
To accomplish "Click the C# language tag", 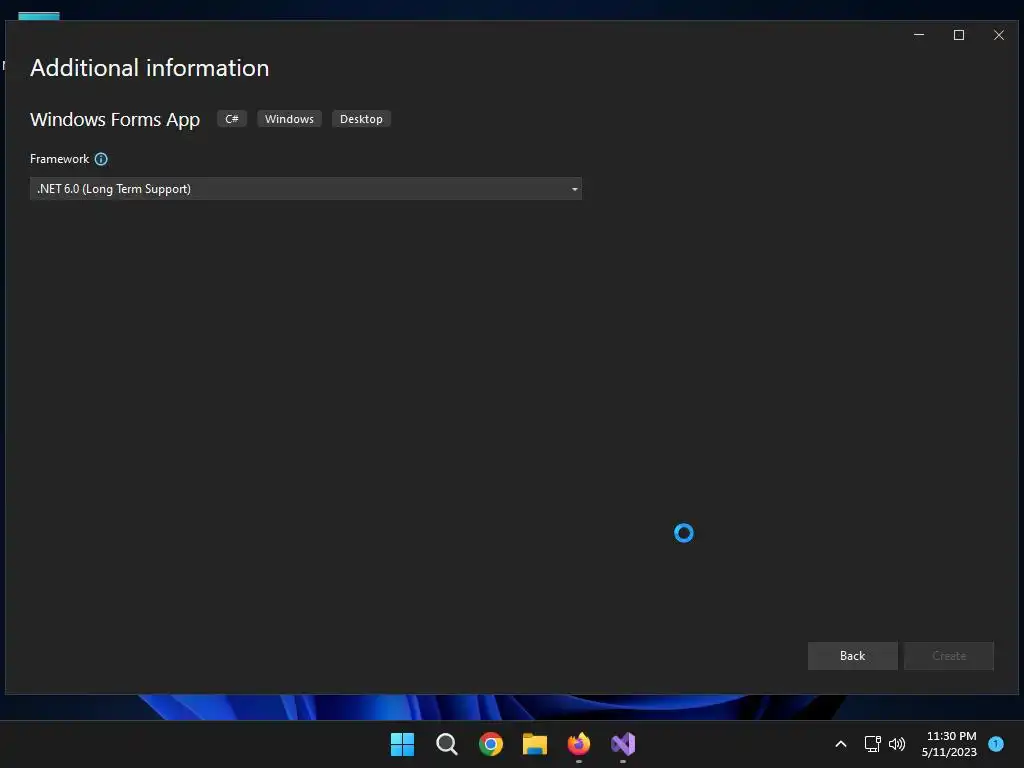I will (232, 119).
